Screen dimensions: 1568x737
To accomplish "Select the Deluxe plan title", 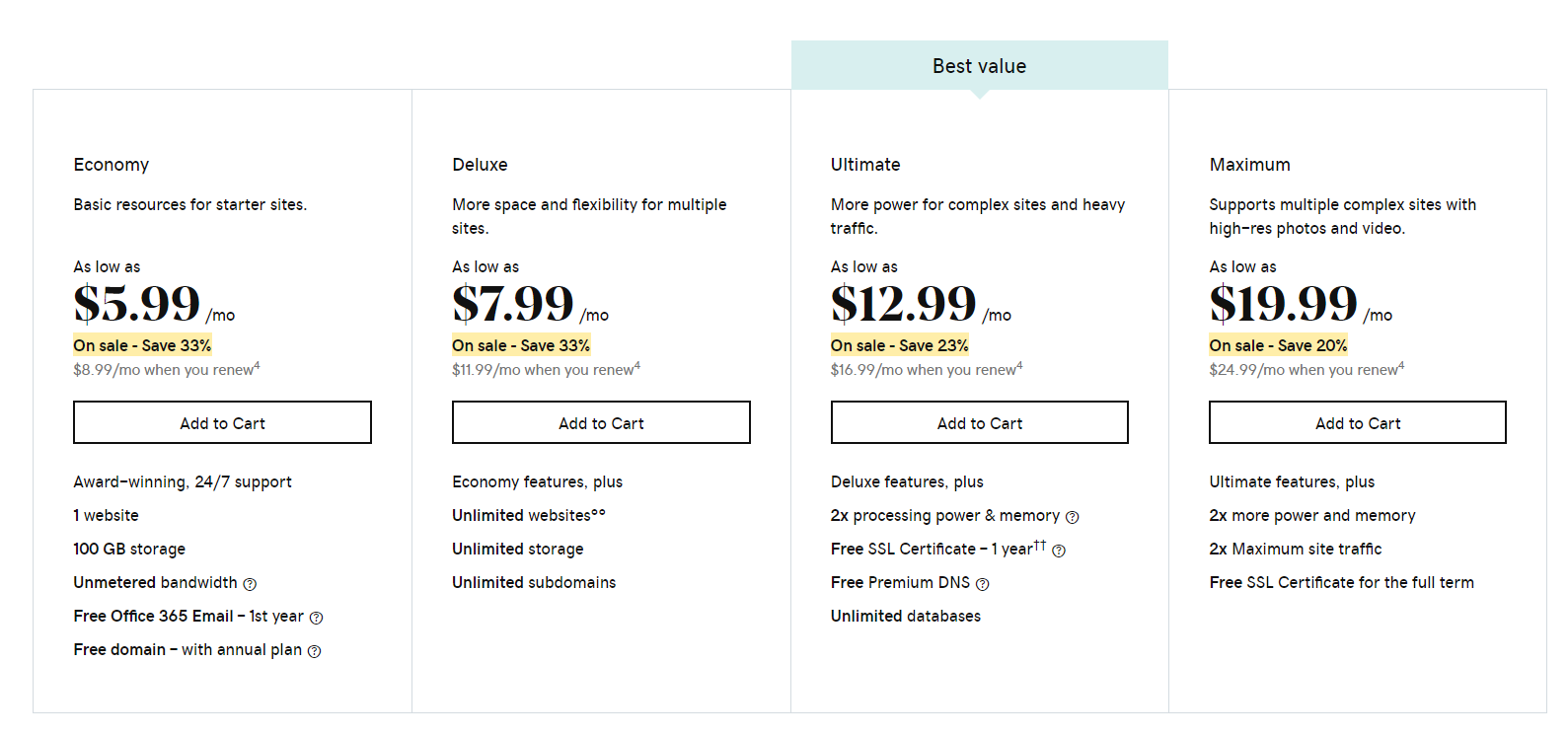I will point(480,165).
